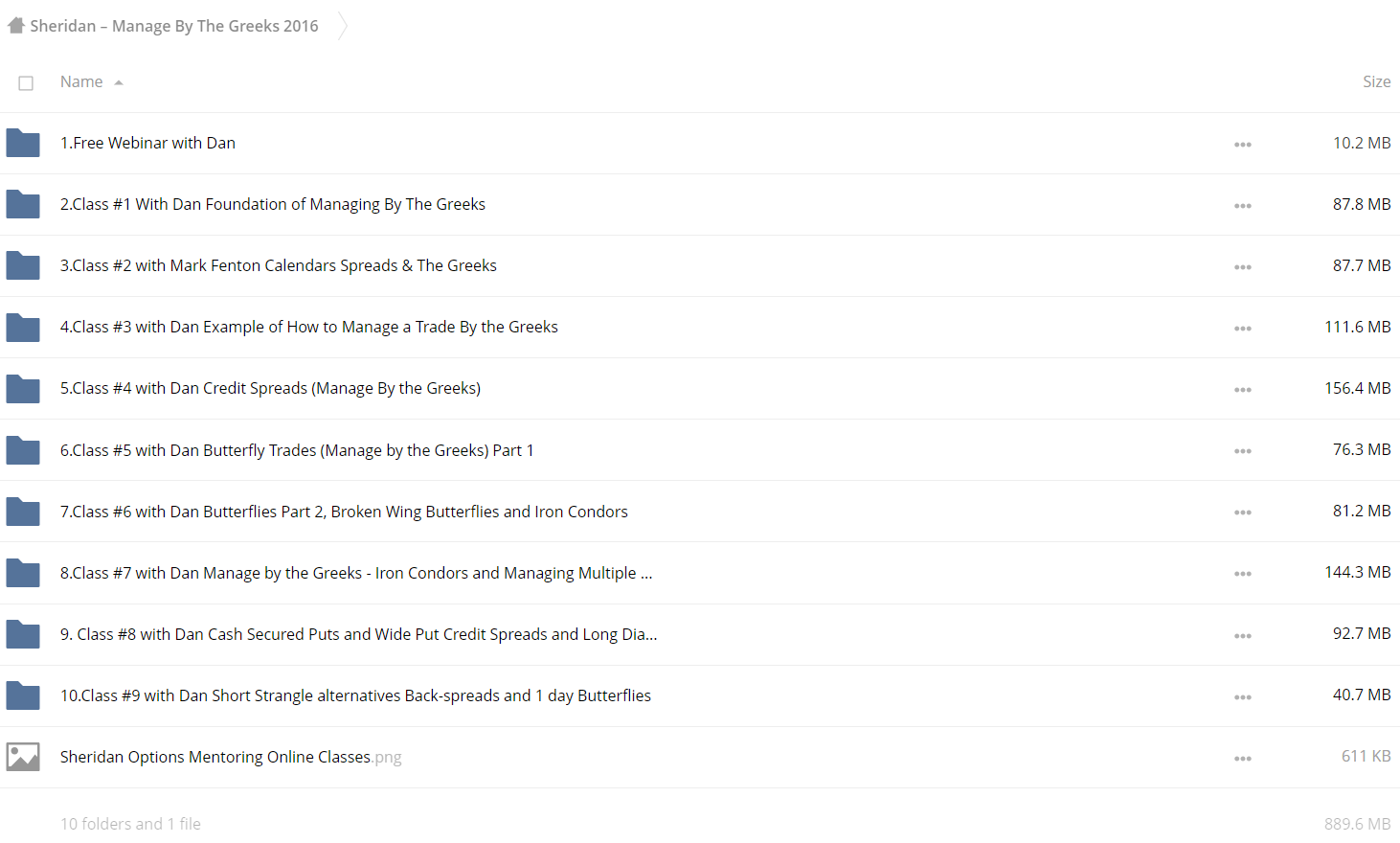Open more options for 3.Class #2 with Mark Fenton

[x=1243, y=267]
